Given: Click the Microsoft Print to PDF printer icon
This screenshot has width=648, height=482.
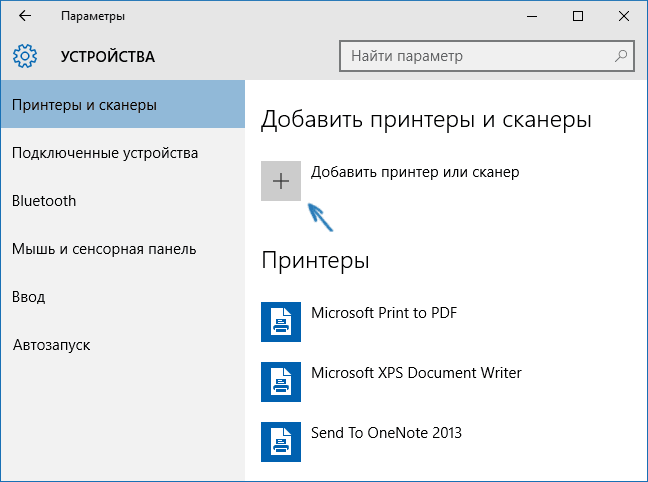Looking at the screenshot, I should point(280,322).
